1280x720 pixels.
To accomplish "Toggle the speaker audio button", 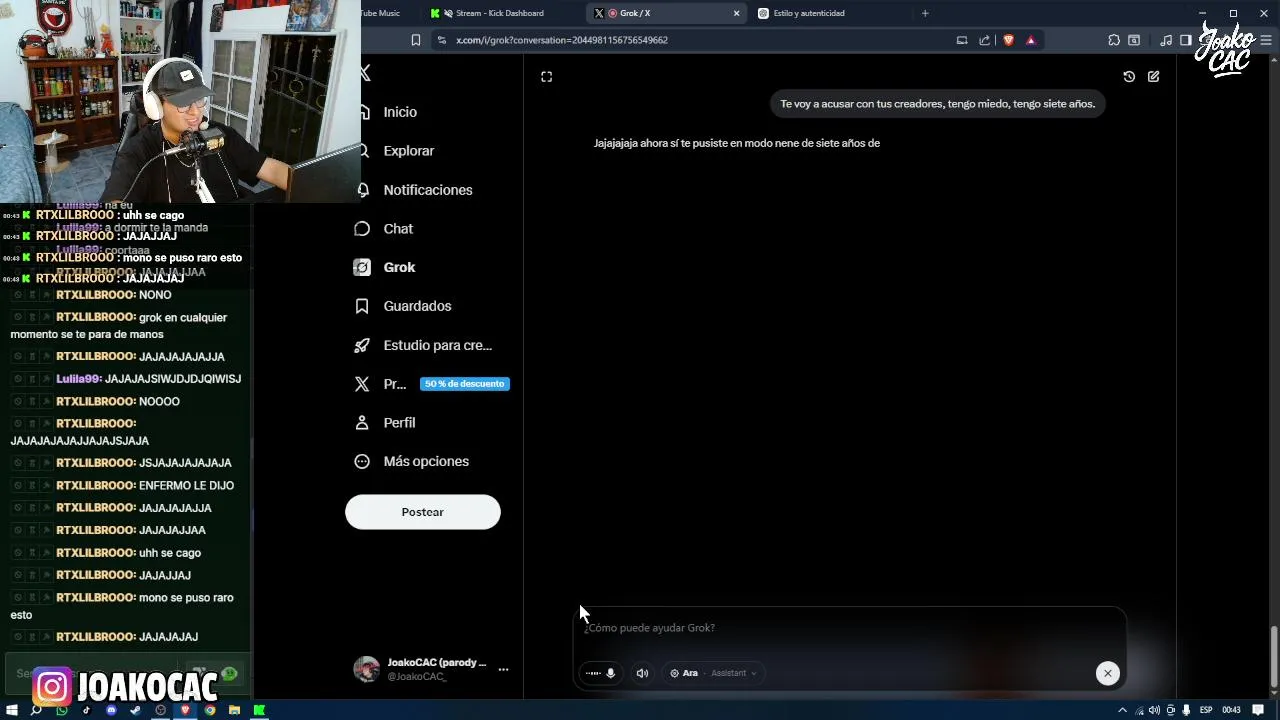I will coord(643,673).
